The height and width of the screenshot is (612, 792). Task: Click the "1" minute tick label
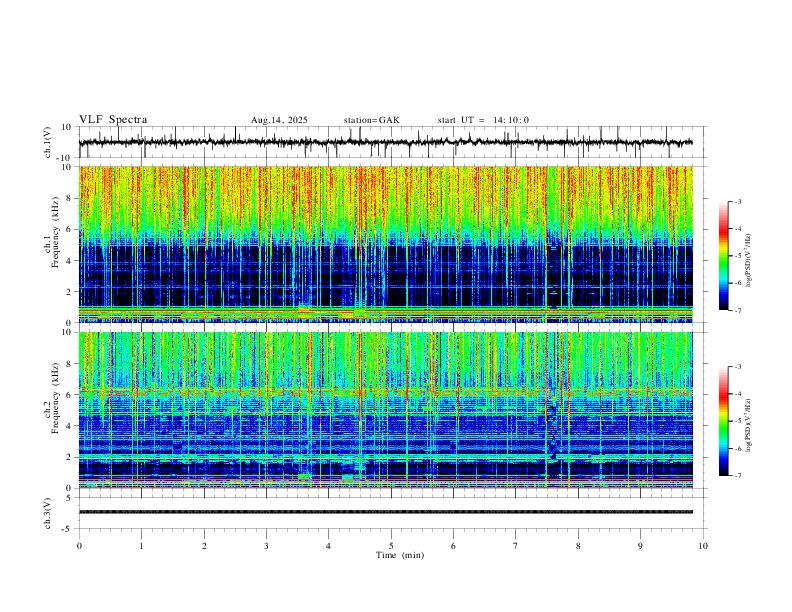142,546
